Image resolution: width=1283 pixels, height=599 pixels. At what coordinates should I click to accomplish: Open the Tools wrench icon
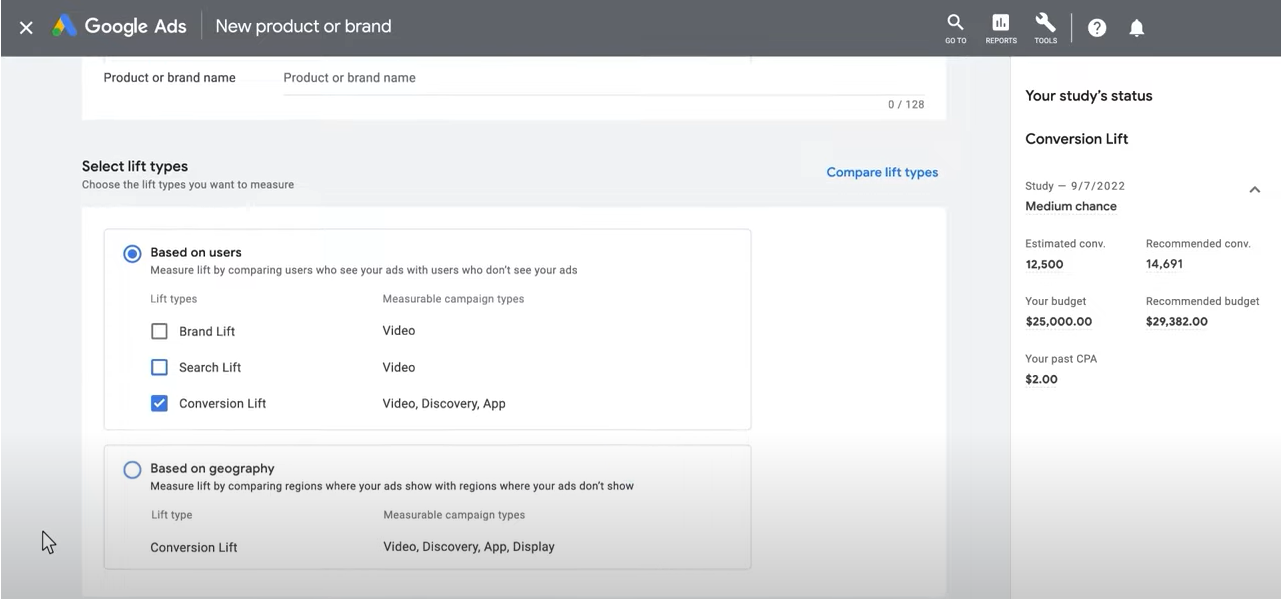1046,28
